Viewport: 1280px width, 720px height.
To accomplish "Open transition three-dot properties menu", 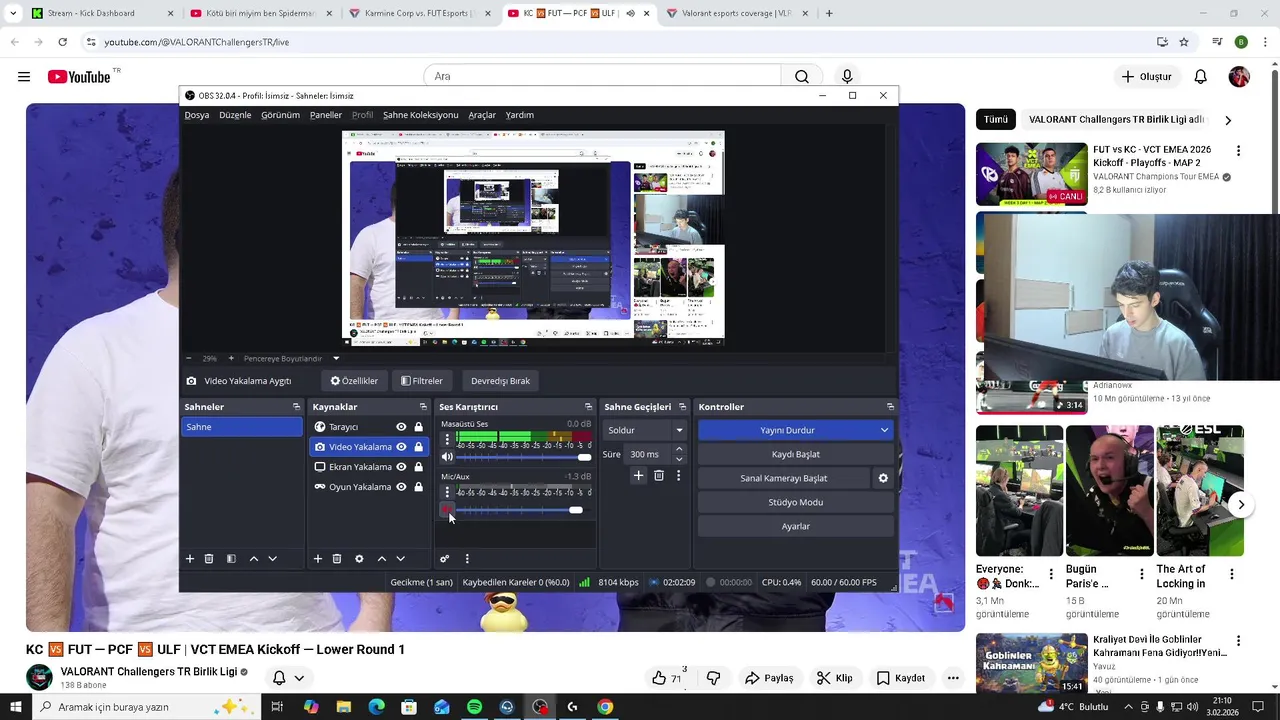I will pos(678,476).
